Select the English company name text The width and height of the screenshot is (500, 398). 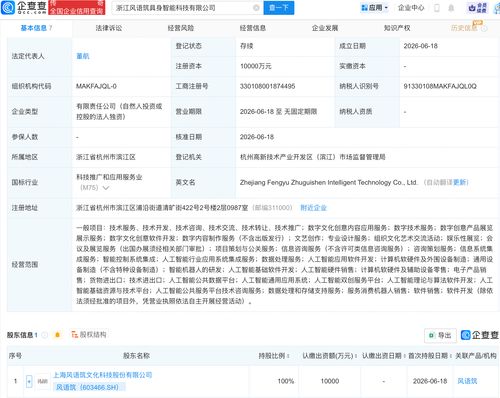(x=328, y=182)
